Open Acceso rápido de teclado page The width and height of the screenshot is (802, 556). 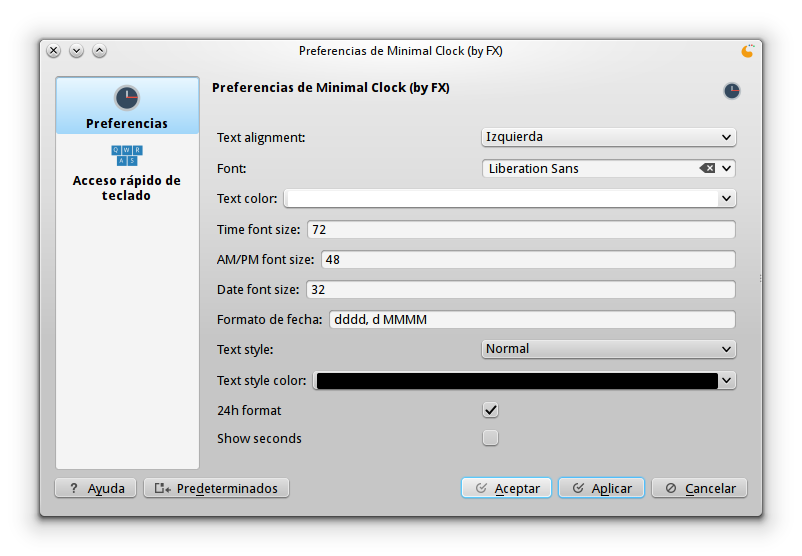(127, 173)
